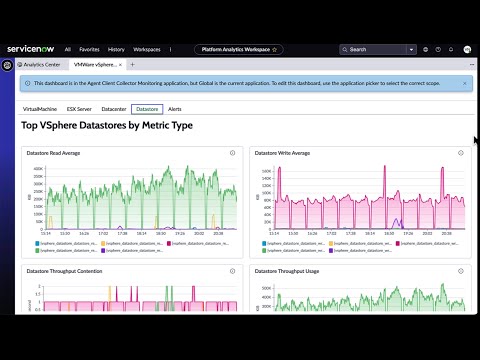Open the All menu
This screenshot has height=360, width=480.
[x=68, y=49]
